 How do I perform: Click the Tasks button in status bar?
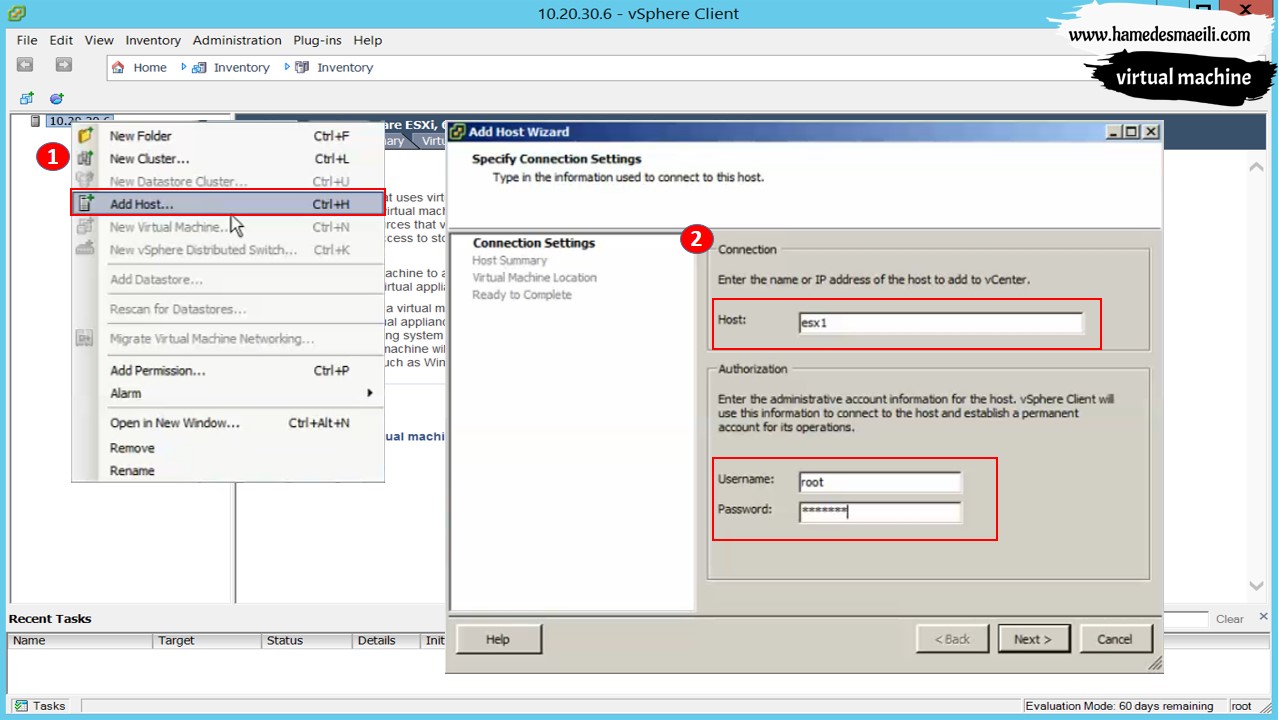click(x=41, y=705)
